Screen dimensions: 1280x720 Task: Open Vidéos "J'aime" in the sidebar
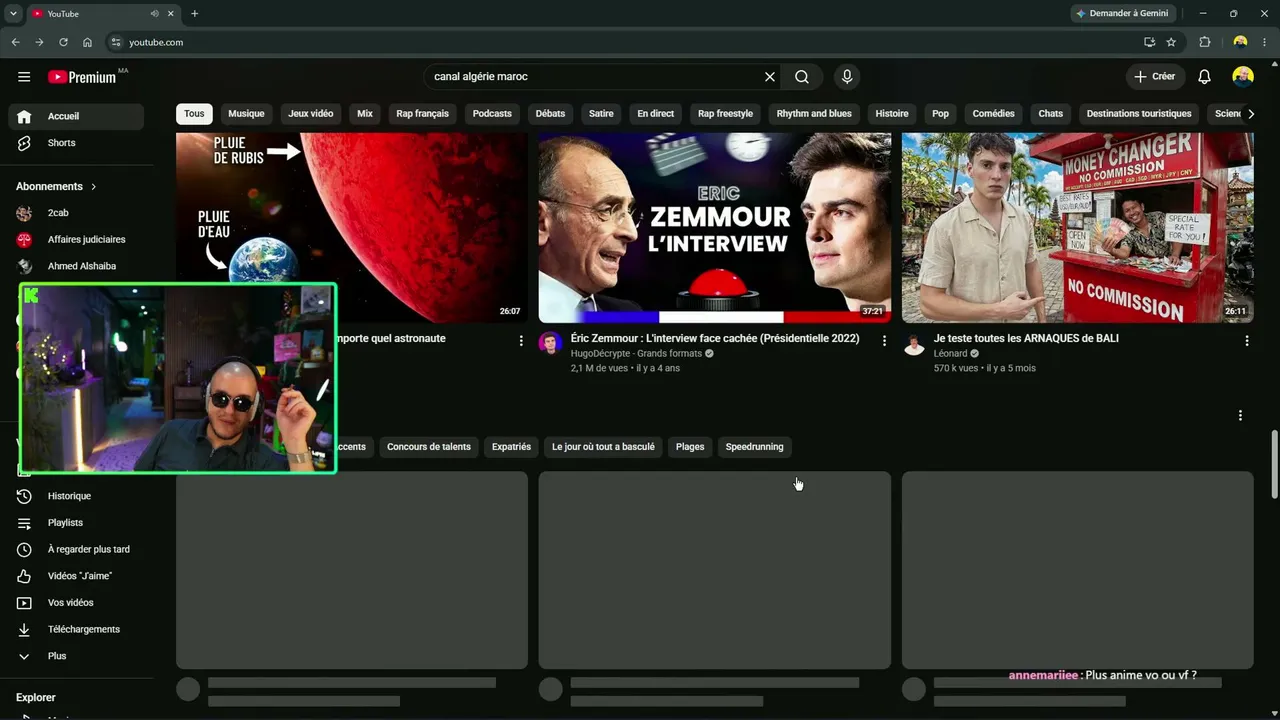point(76,576)
